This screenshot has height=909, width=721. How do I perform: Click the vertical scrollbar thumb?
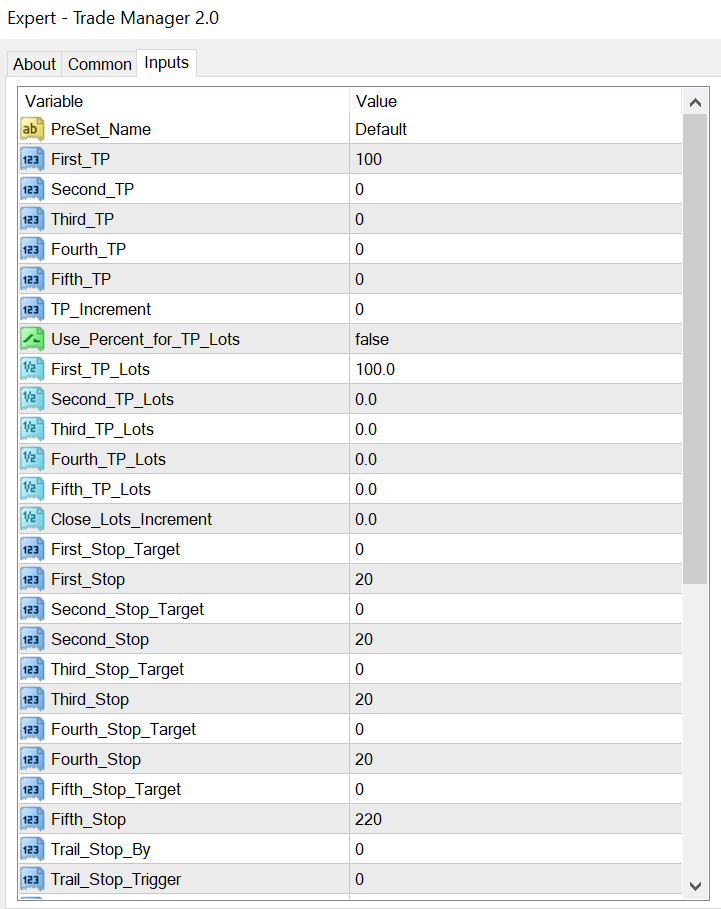695,350
